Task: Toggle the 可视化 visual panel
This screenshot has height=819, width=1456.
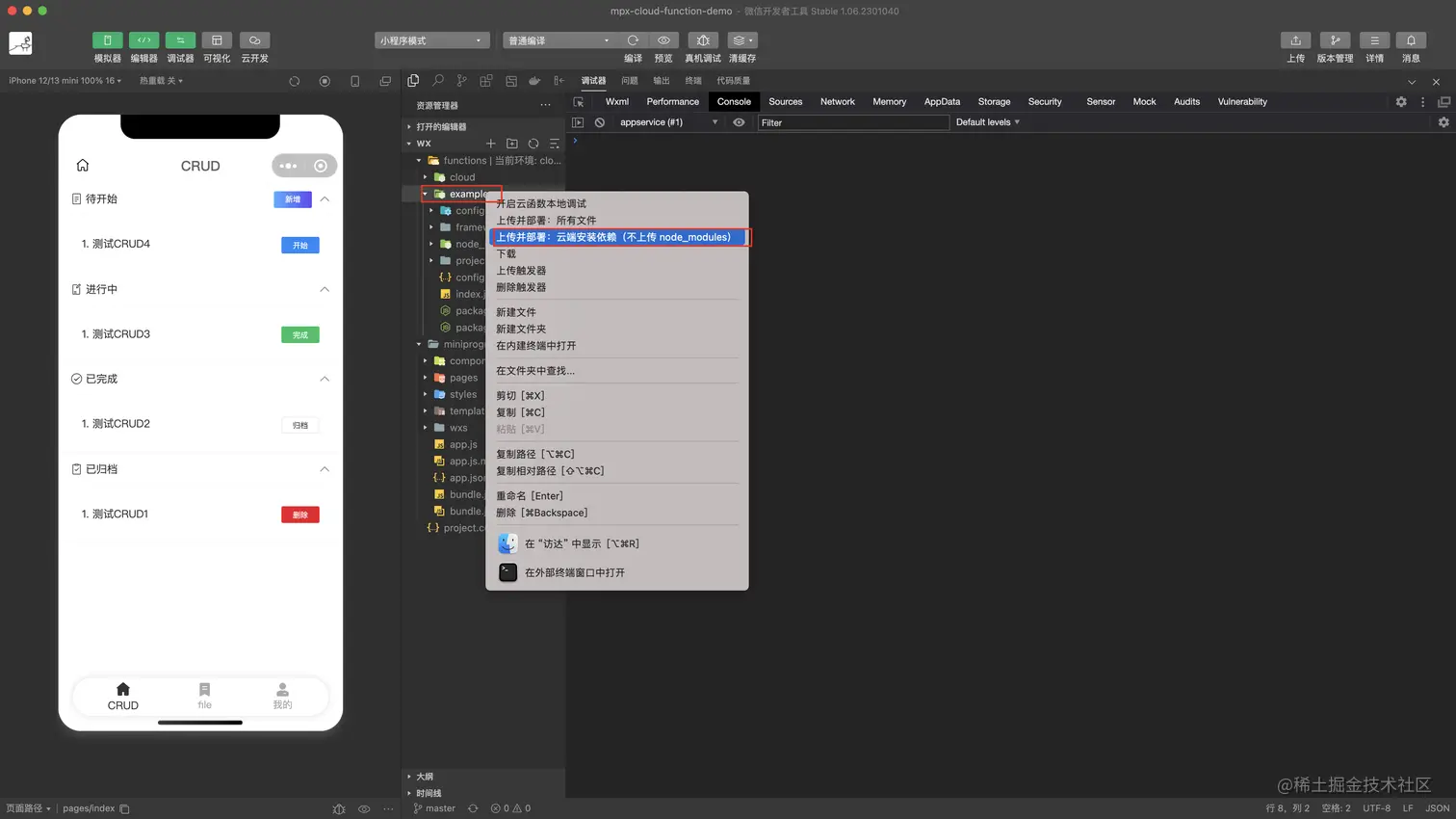Action: click(217, 40)
